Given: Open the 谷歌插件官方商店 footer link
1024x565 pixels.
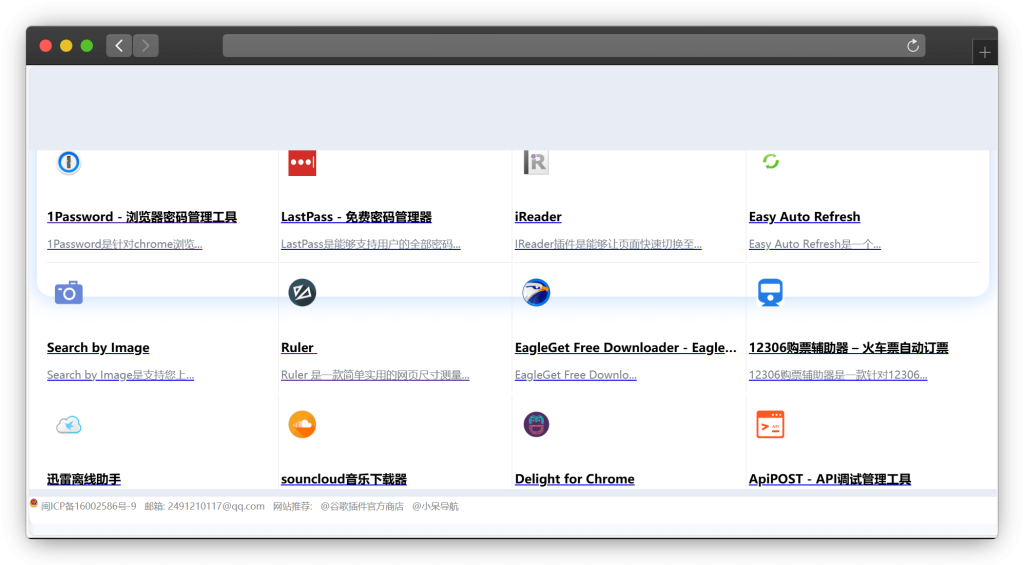Looking at the screenshot, I should [361, 506].
